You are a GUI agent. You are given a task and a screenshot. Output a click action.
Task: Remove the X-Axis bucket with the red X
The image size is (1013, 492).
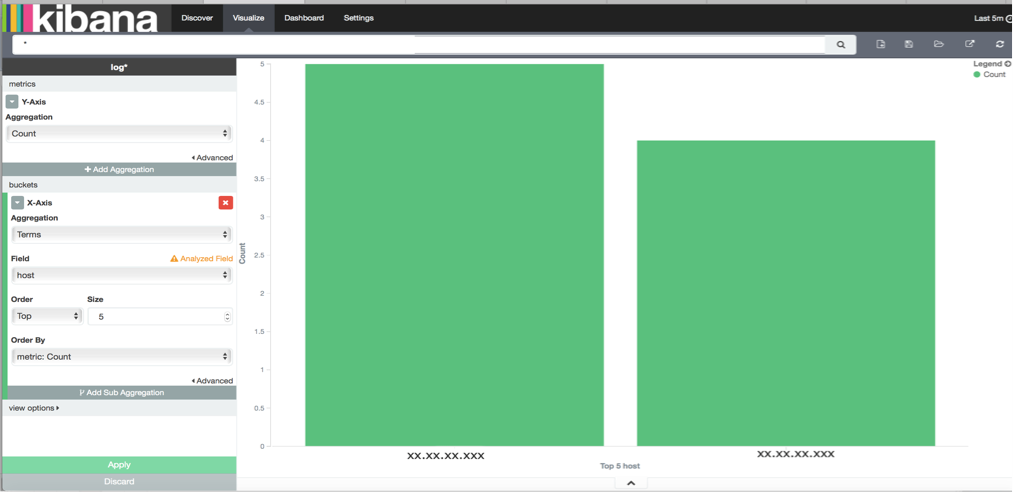[225, 203]
